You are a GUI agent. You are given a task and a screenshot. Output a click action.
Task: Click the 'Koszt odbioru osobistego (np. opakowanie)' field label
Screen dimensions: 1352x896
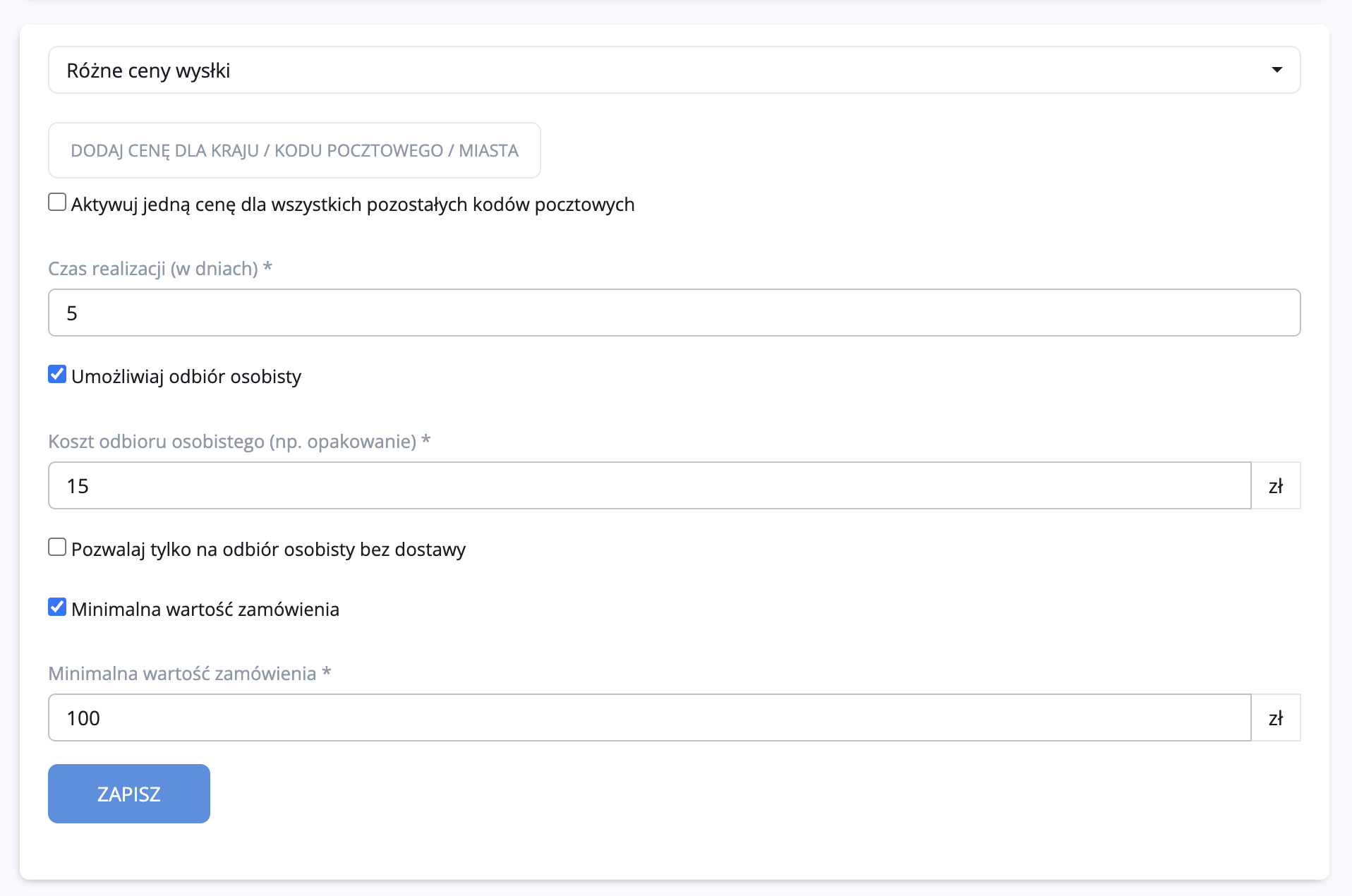[239, 442]
